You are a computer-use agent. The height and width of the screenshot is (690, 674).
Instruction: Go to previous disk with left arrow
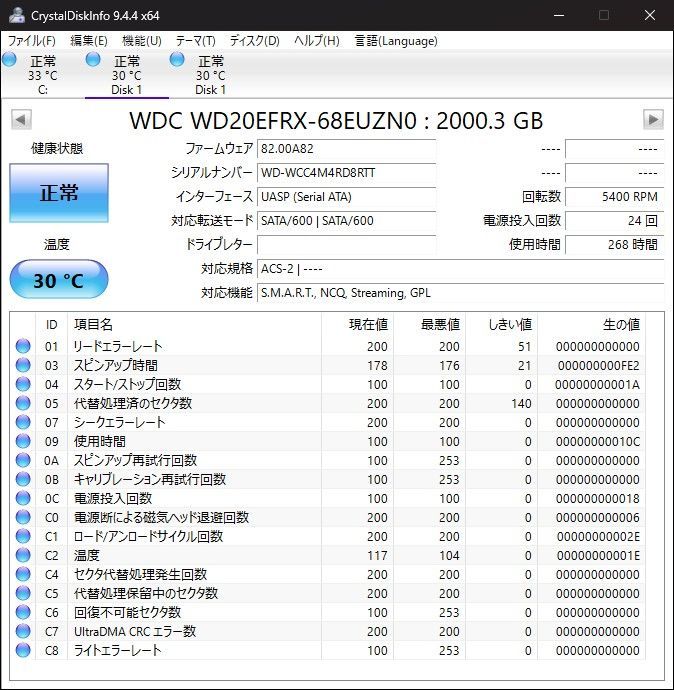(20, 120)
